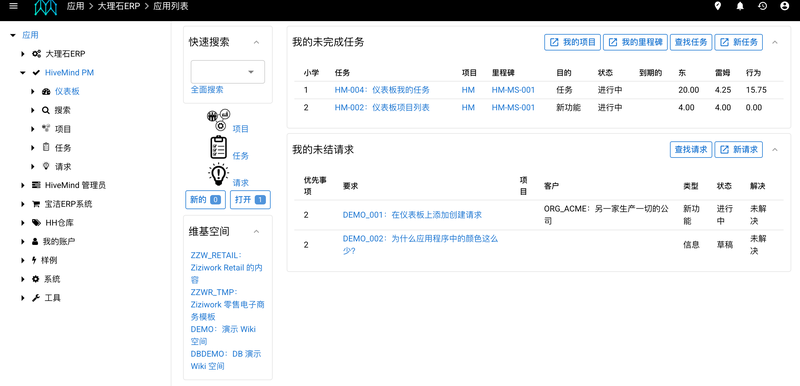
Task: Click the 查找任务 button
Action: pos(691,42)
